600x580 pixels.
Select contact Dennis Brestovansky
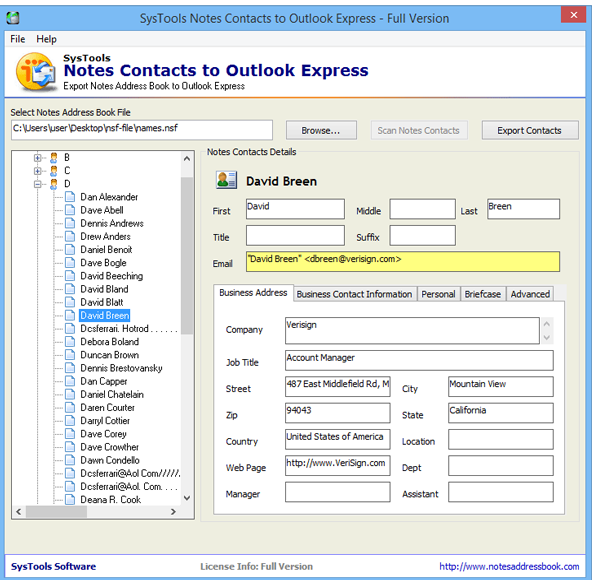121,368
